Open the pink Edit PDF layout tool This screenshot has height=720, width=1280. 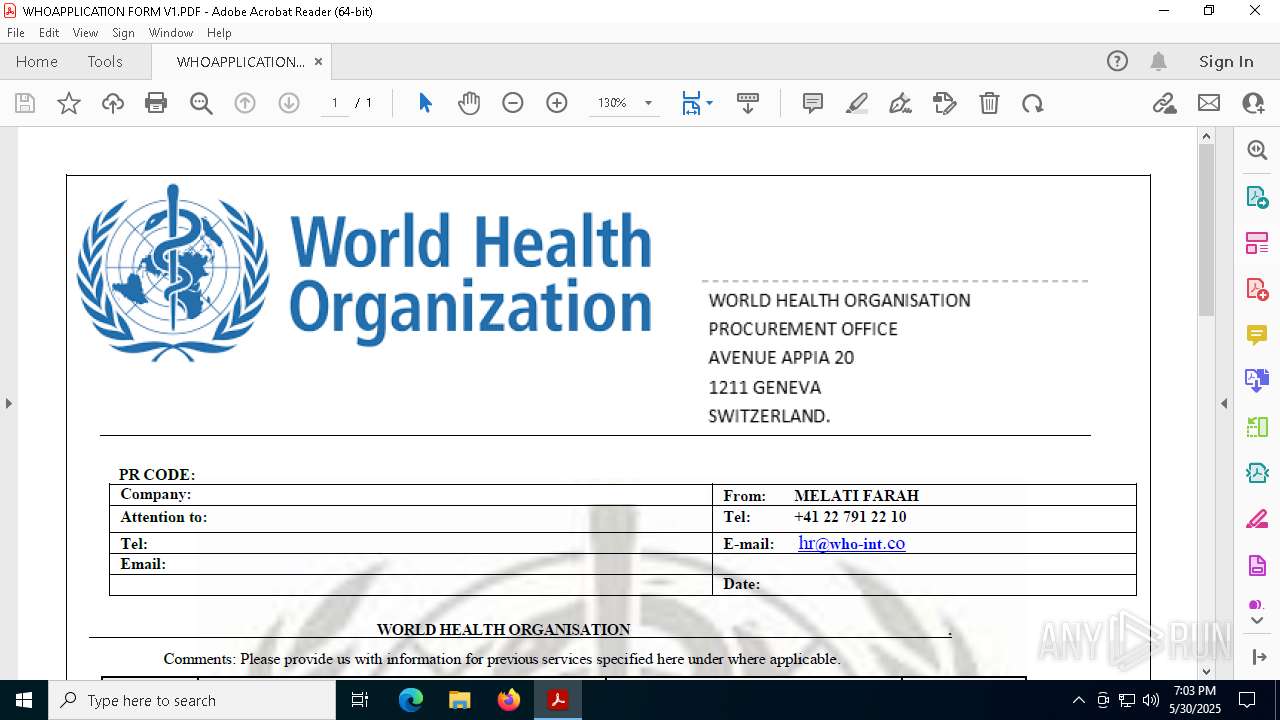tap(1257, 243)
